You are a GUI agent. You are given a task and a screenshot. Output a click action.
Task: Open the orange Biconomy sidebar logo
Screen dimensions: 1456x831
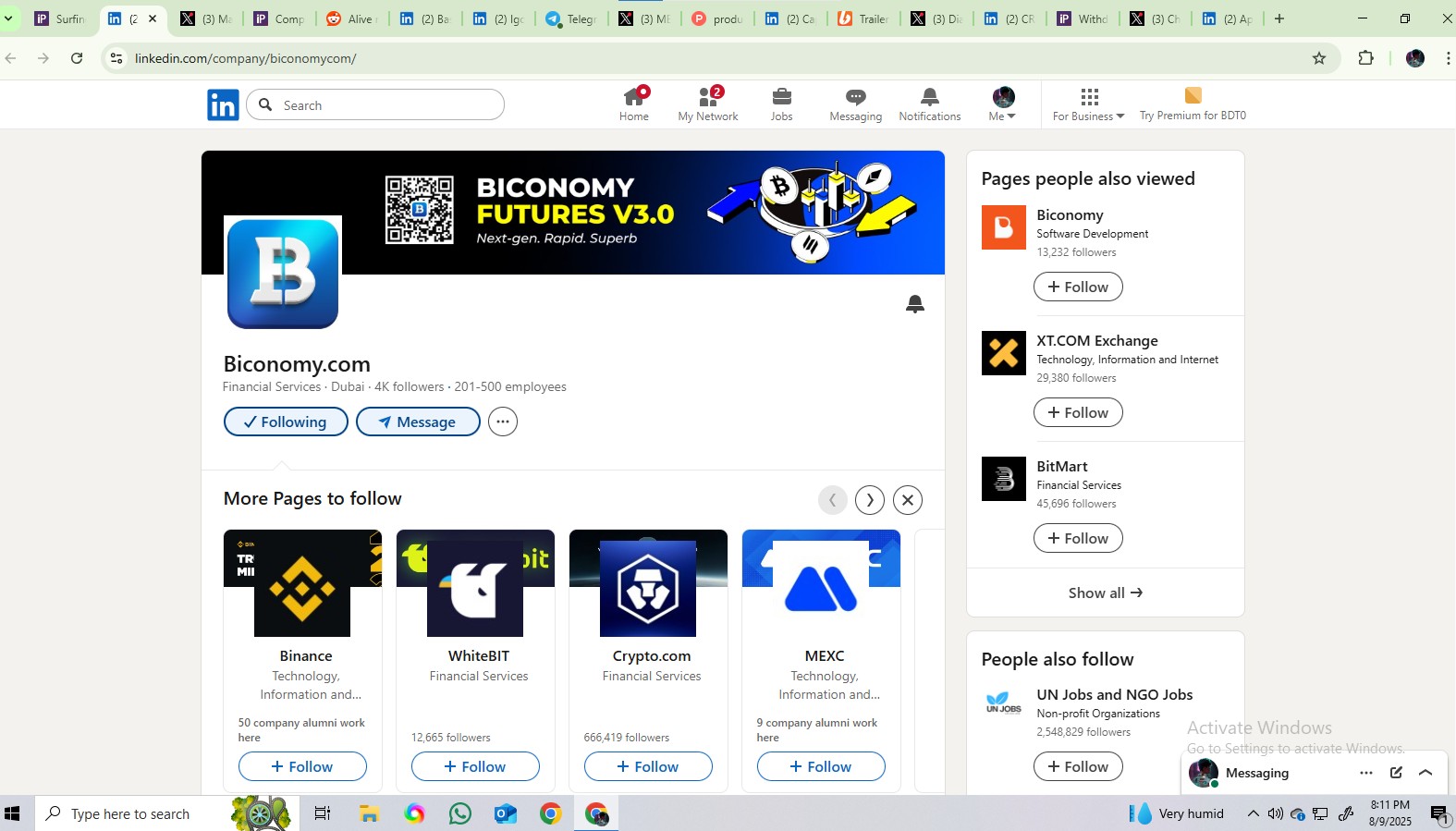coord(1004,227)
